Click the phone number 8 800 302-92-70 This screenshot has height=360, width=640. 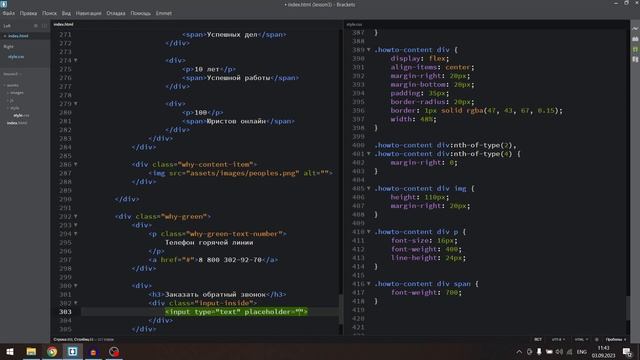[230, 260]
